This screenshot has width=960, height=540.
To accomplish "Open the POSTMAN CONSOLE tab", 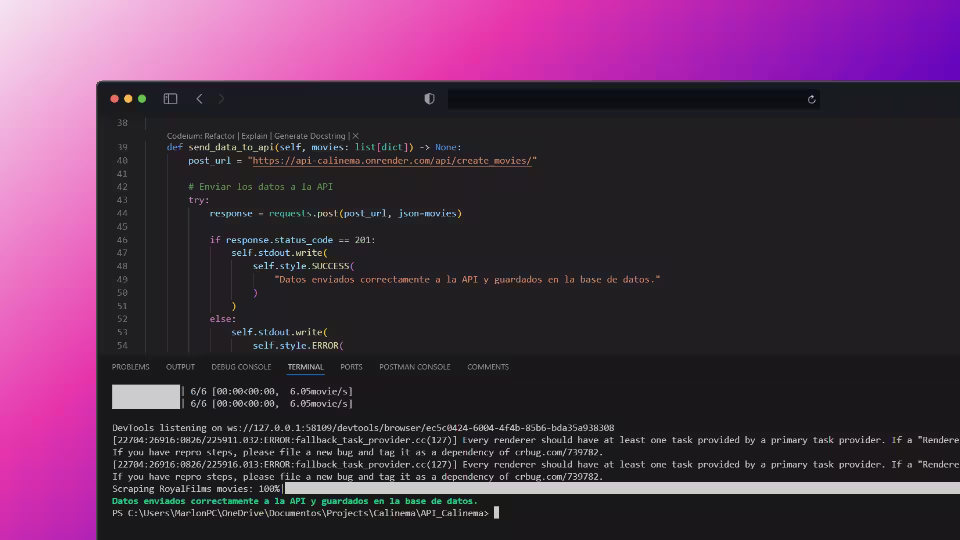I will click(414, 367).
